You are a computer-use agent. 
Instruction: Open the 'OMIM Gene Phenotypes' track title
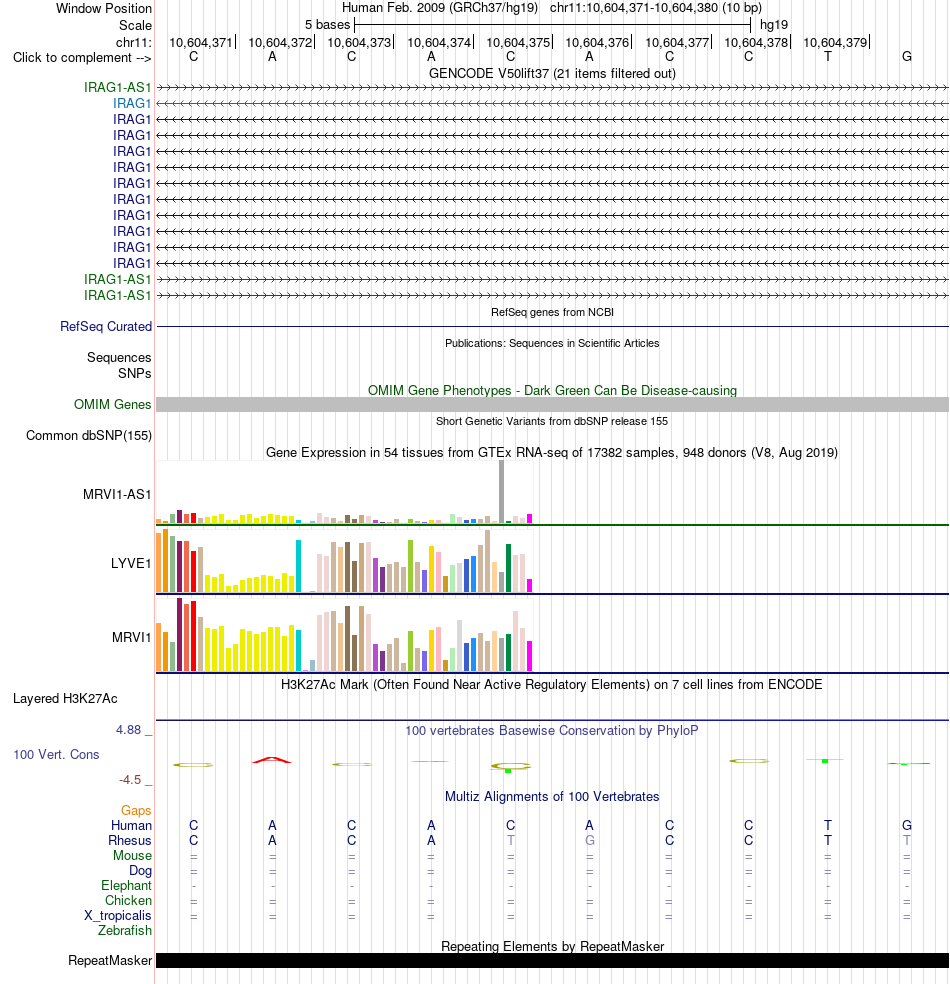pos(552,390)
